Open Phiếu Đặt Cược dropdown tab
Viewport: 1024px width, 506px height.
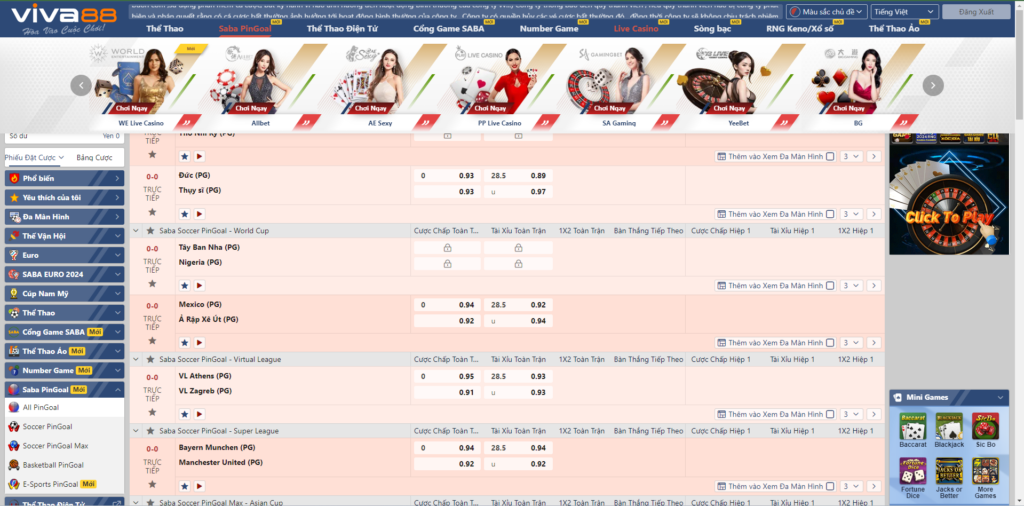click(x=34, y=157)
